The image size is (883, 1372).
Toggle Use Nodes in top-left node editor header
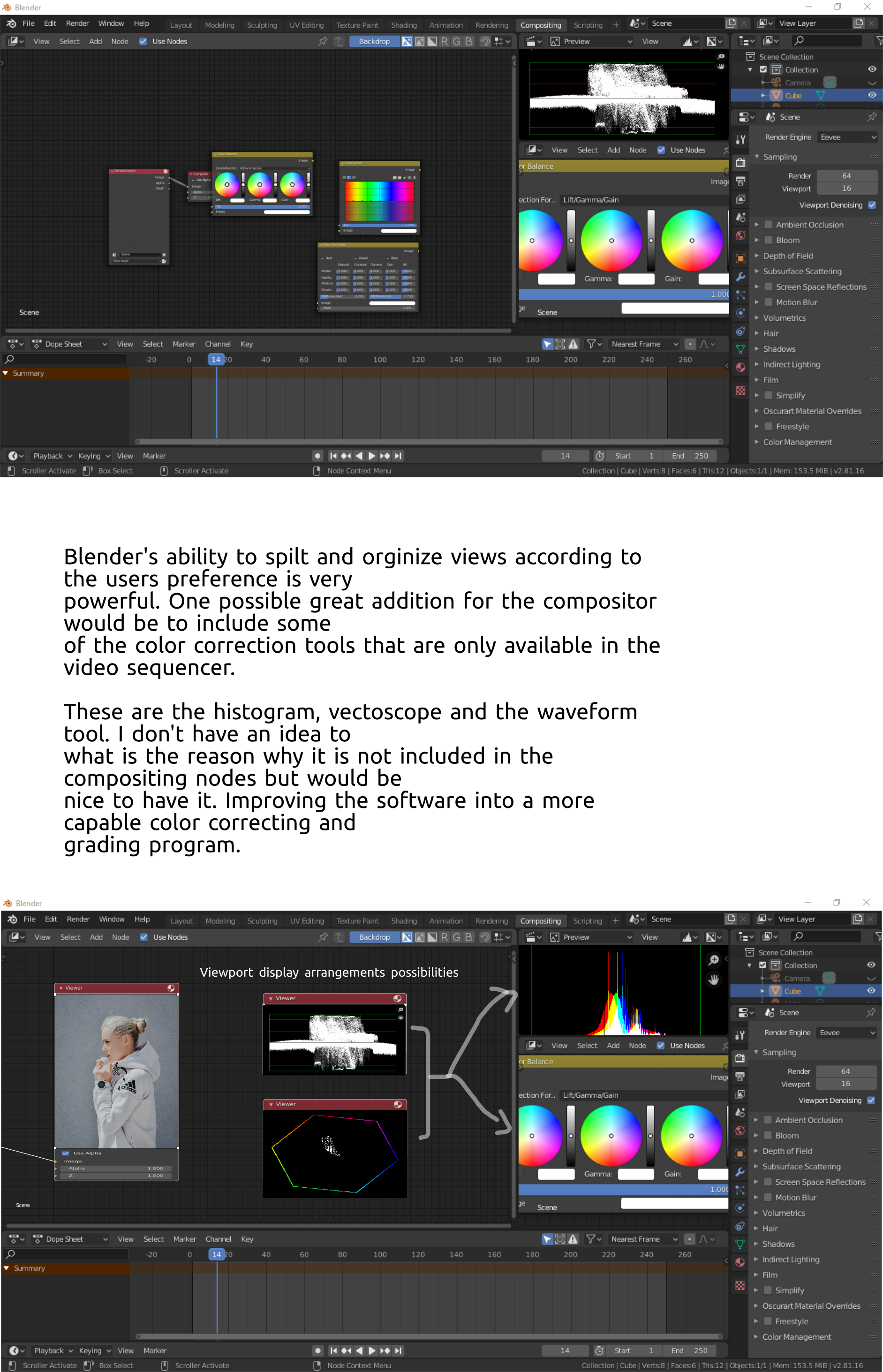[x=143, y=41]
